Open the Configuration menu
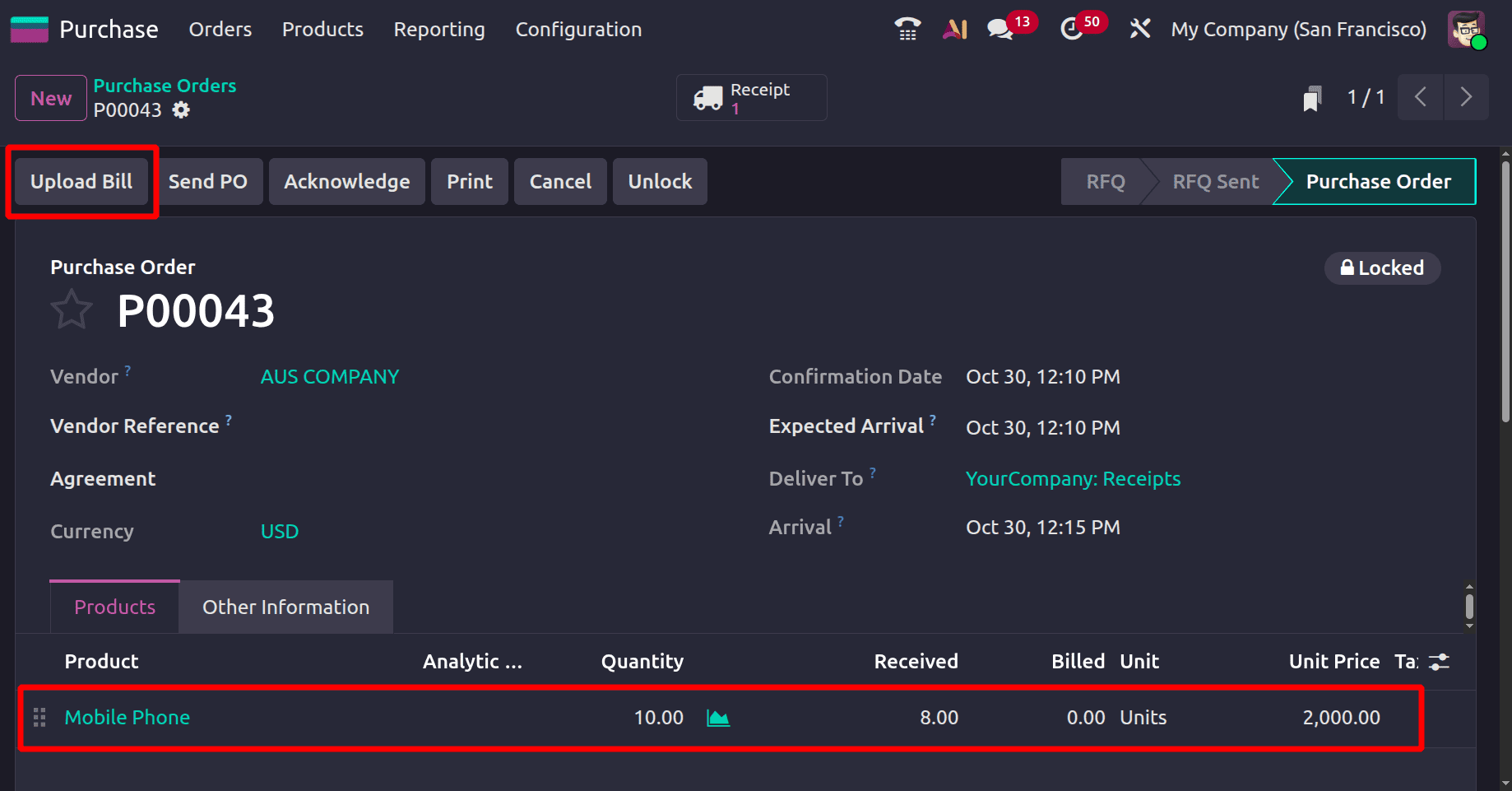1512x791 pixels. (x=578, y=29)
